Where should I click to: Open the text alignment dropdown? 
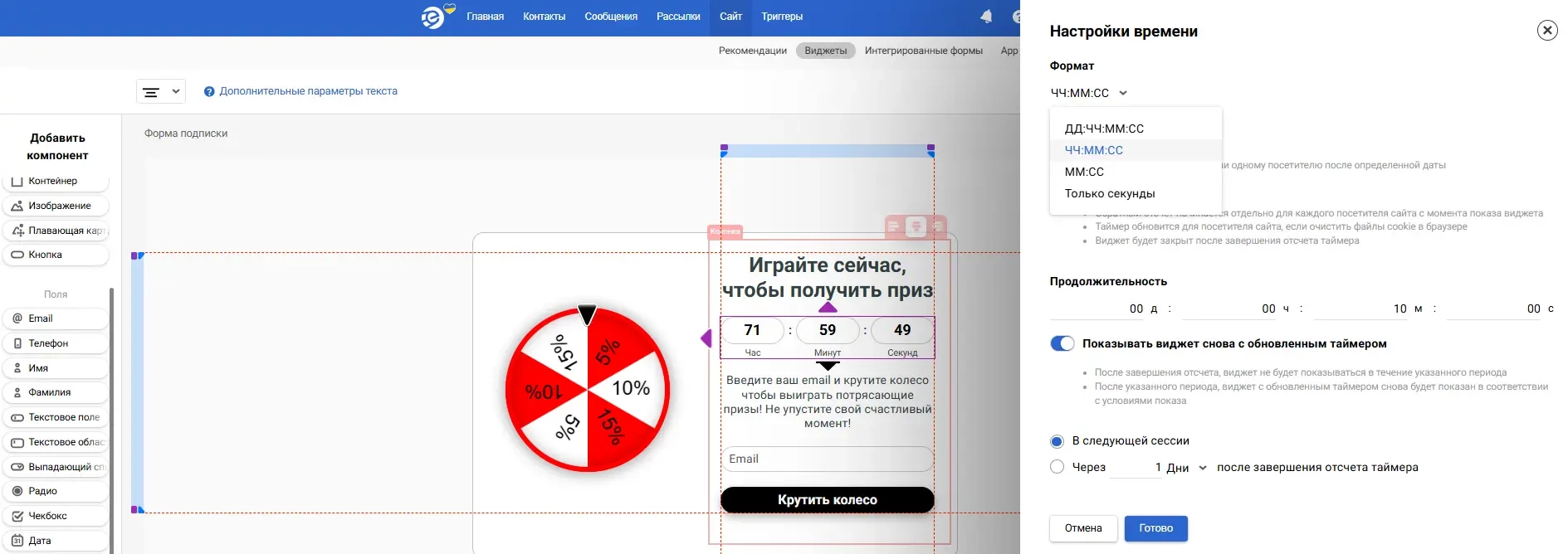point(161,92)
